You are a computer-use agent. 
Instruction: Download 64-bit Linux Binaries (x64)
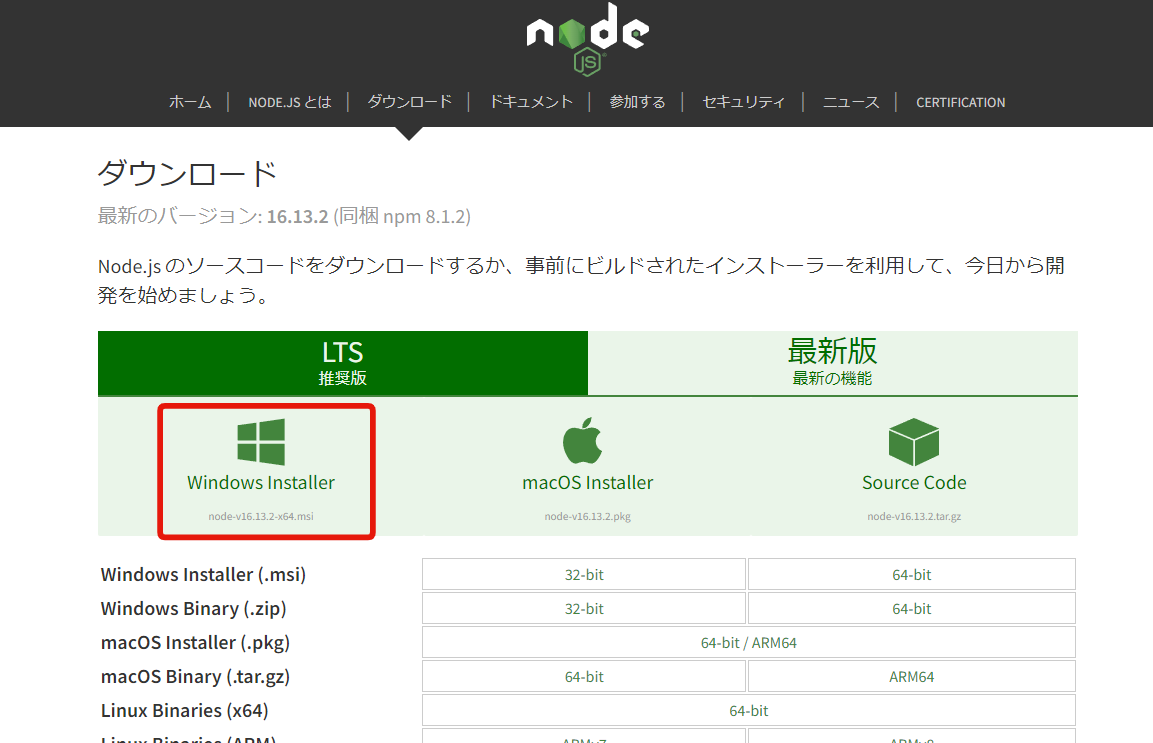[749, 711]
